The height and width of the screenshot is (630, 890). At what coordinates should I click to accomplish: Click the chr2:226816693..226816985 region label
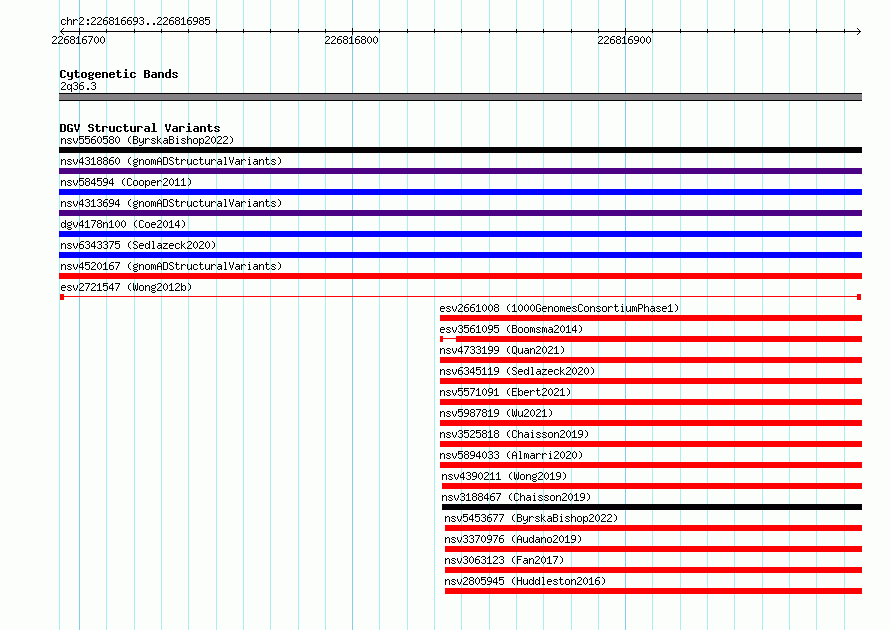(135, 21)
